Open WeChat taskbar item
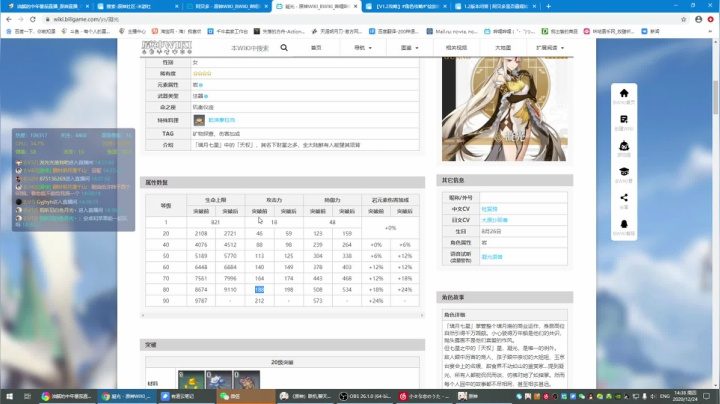The width and height of the screenshot is (720, 404). pyautogui.click(x=246, y=396)
